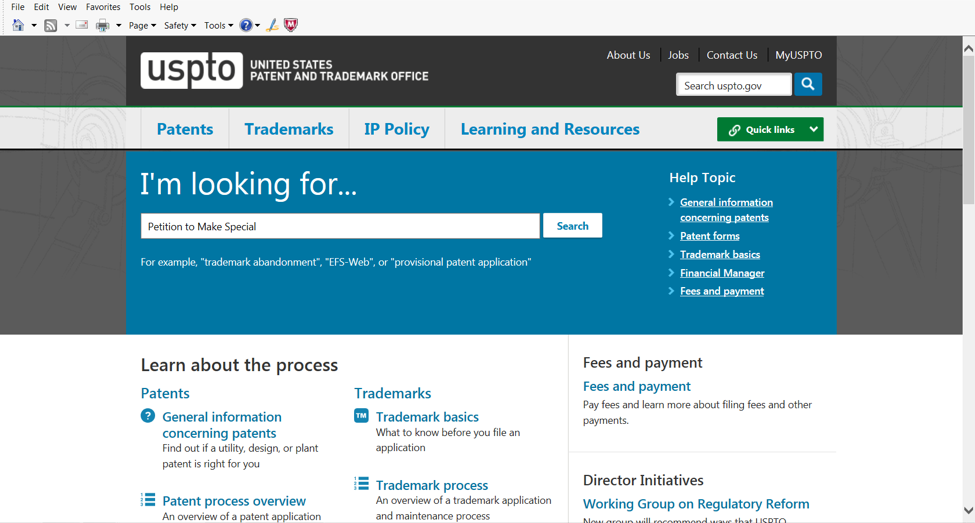Open Working Group on Regulatory Reform

696,504
